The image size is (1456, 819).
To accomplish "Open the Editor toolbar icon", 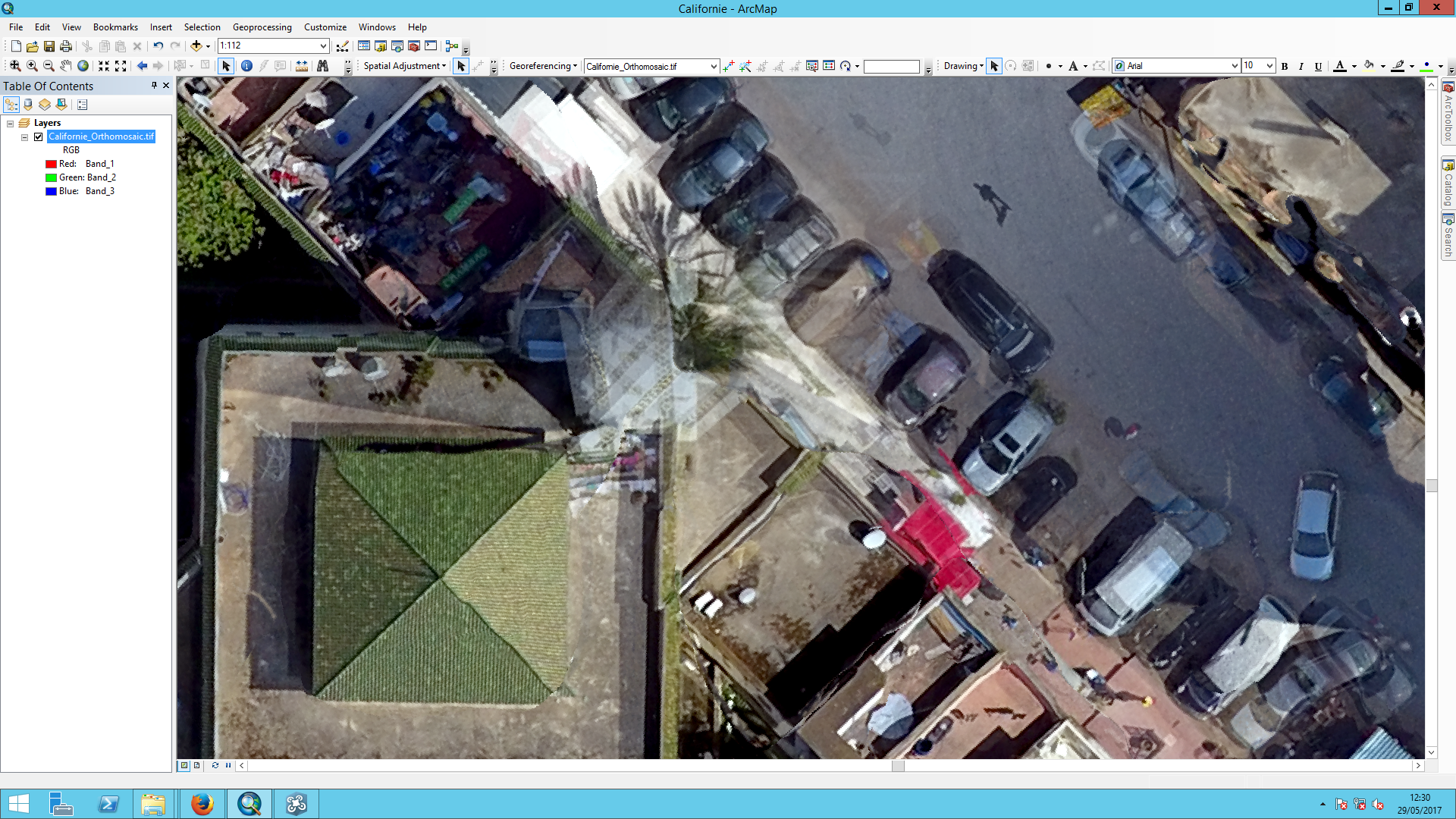I will (x=342, y=46).
